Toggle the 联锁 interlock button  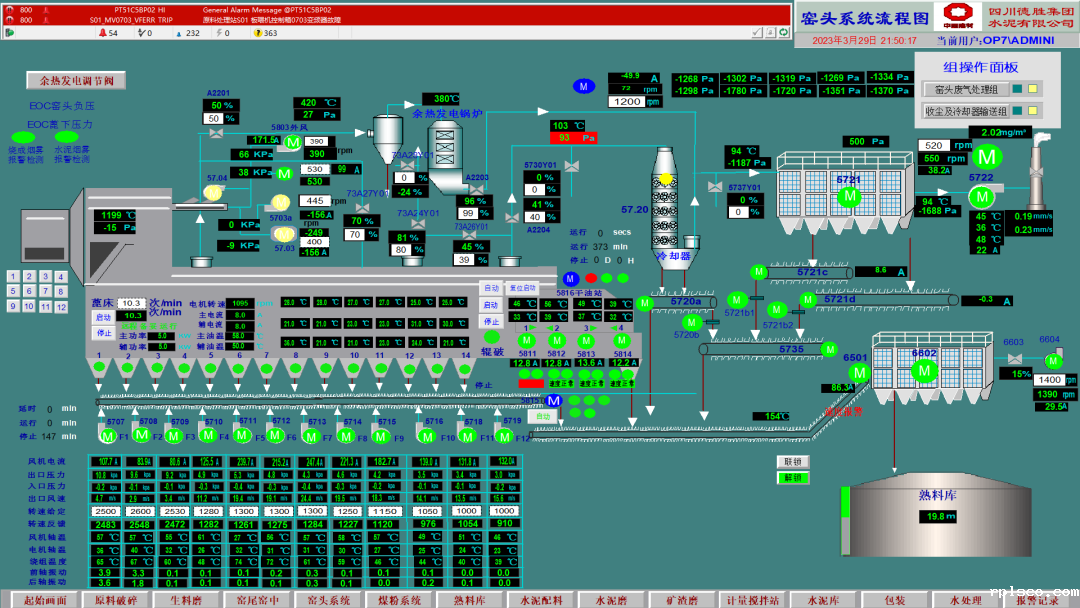[792, 461]
